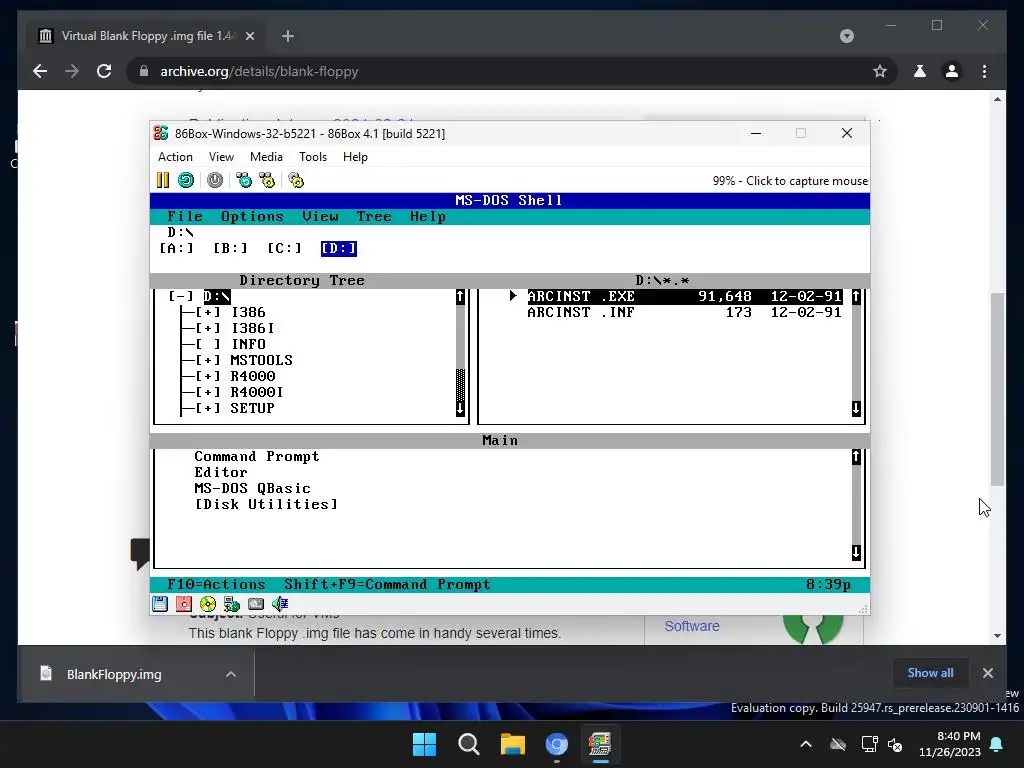
Task: Select drive B: in DOS Shell
Action: point(230,248)
